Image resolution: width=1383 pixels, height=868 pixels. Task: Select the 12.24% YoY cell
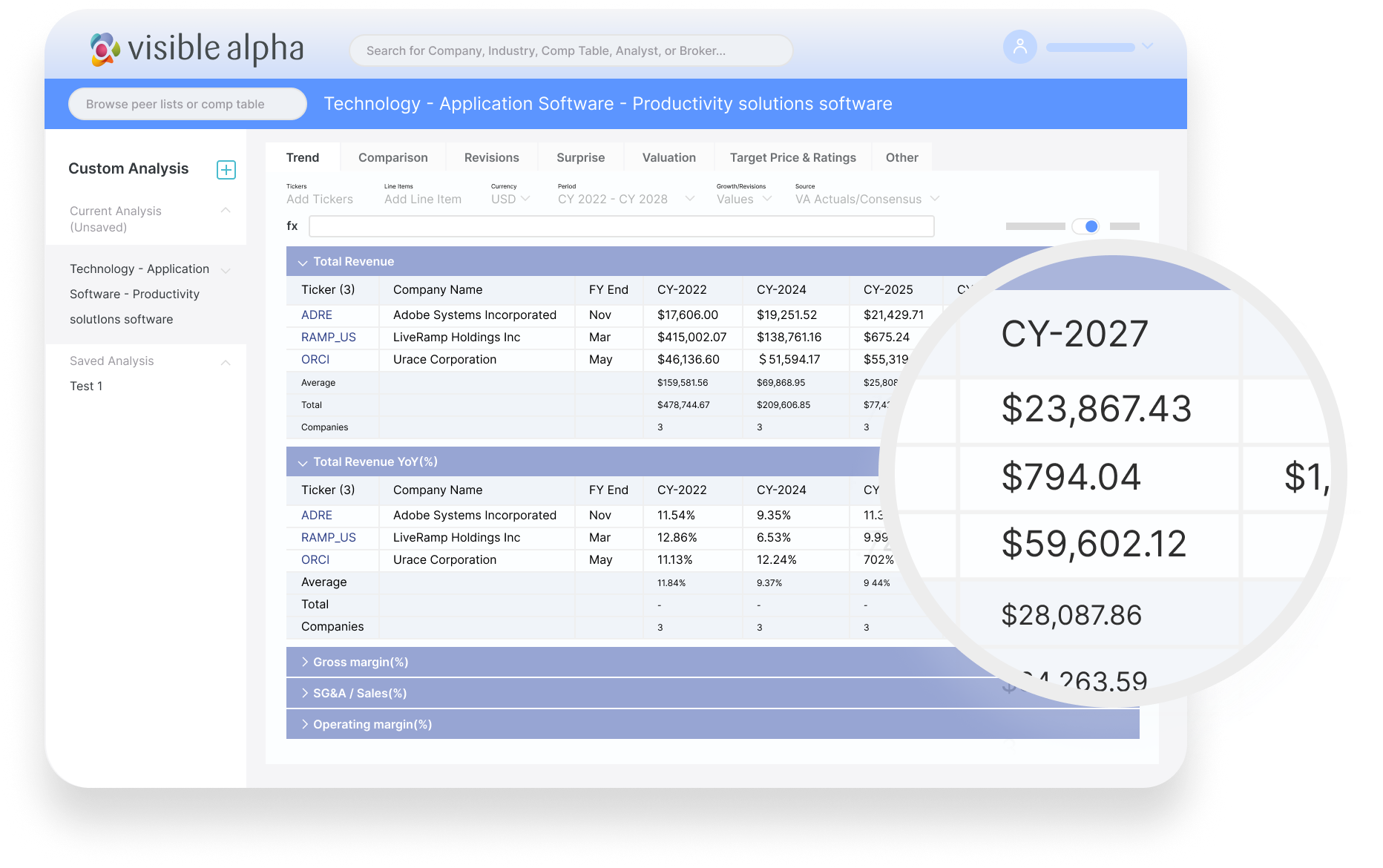[777, 559]
